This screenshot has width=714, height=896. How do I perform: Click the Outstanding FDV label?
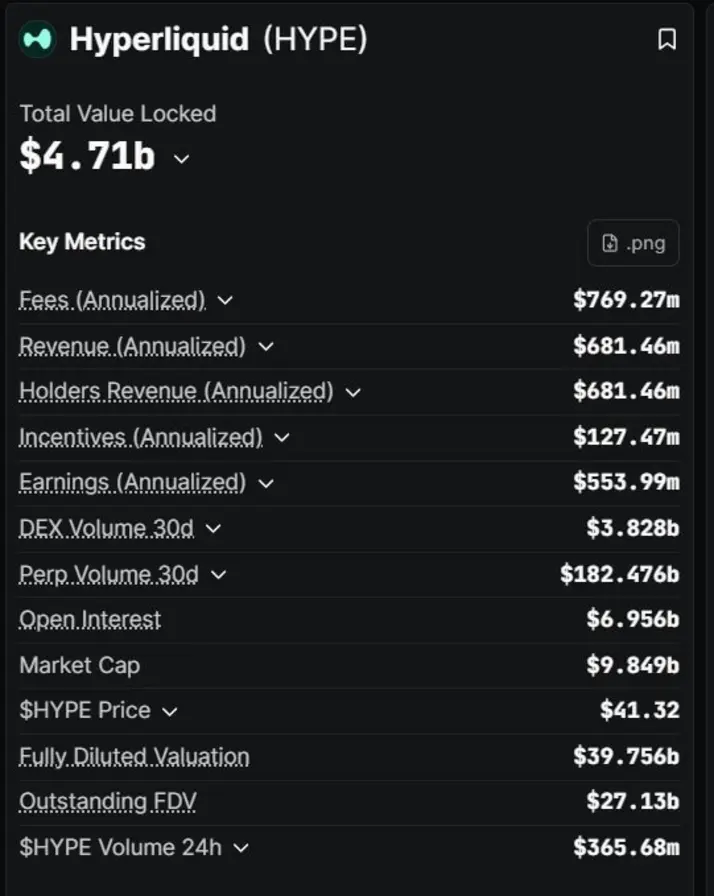tap(108, 802)
